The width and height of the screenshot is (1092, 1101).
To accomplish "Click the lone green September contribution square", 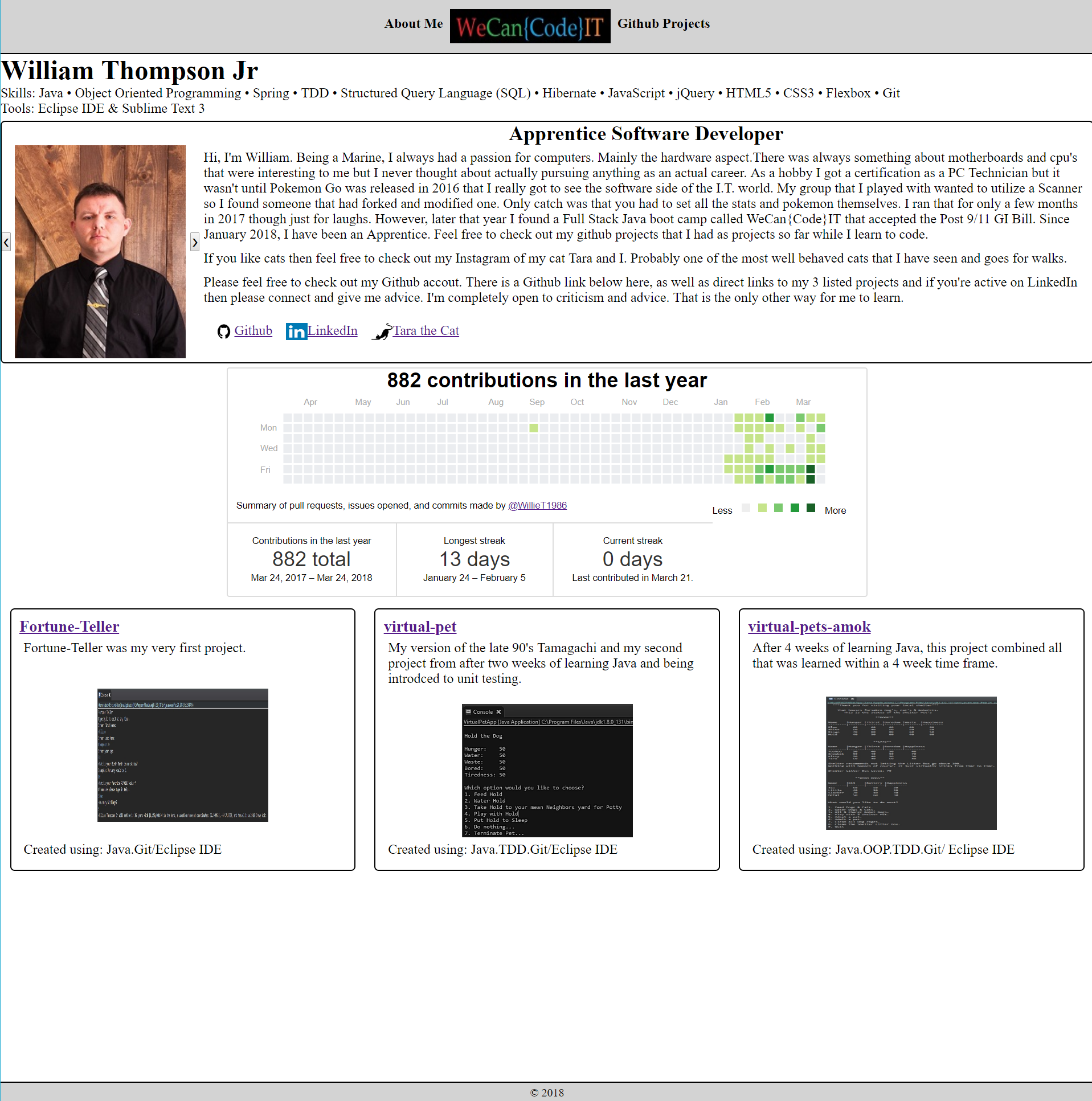I will click(533, 428).
